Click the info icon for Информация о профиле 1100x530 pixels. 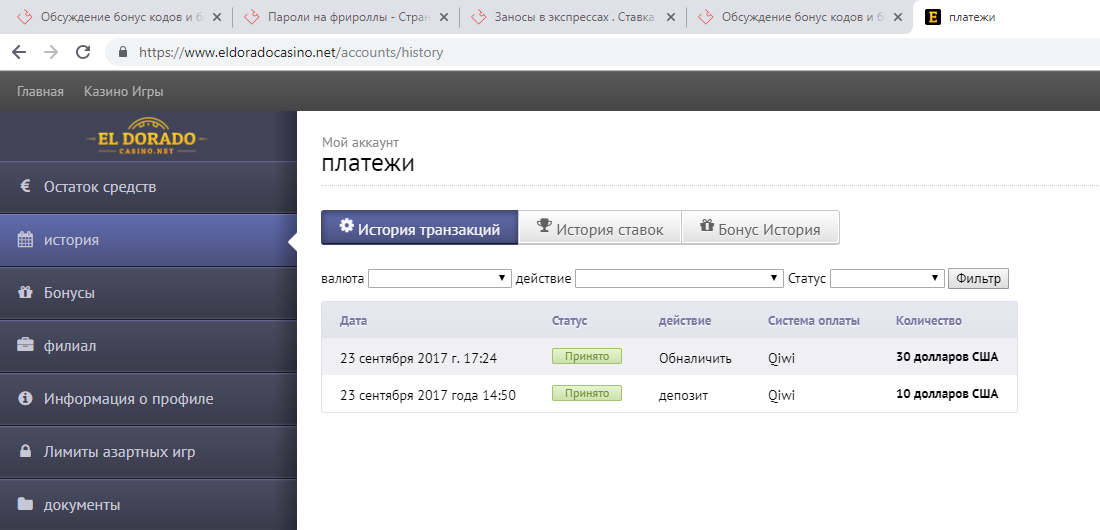25,399
